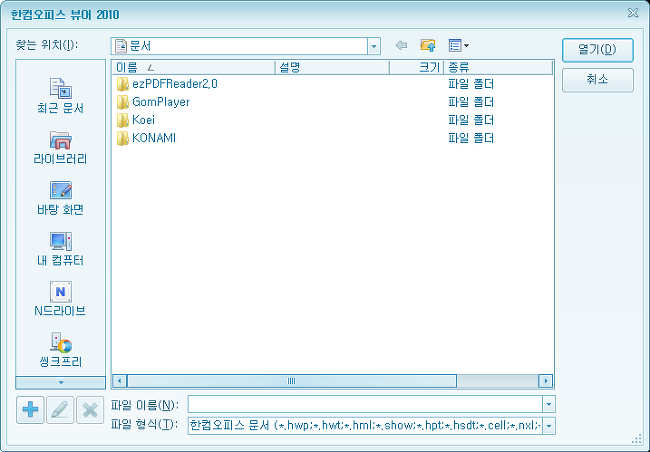Click the scrollbar left arrow
The height and width of the screenshot is (452, 650).
[x=119, y=381]
